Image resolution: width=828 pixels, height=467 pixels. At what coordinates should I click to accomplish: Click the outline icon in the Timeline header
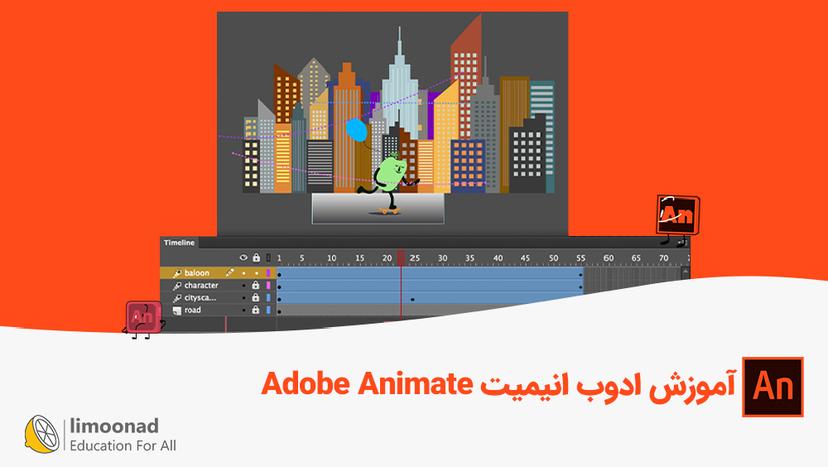[268, 258]
